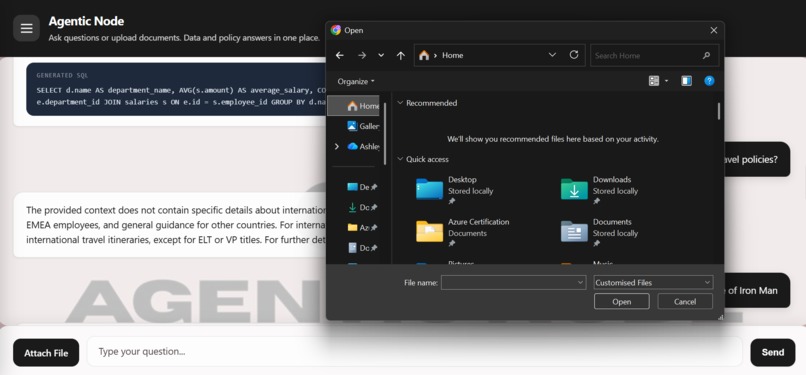The width and height of the screenshot is (806, 375).
Task: Click the Downloads folder name
Action: click(x=612, y=180)
